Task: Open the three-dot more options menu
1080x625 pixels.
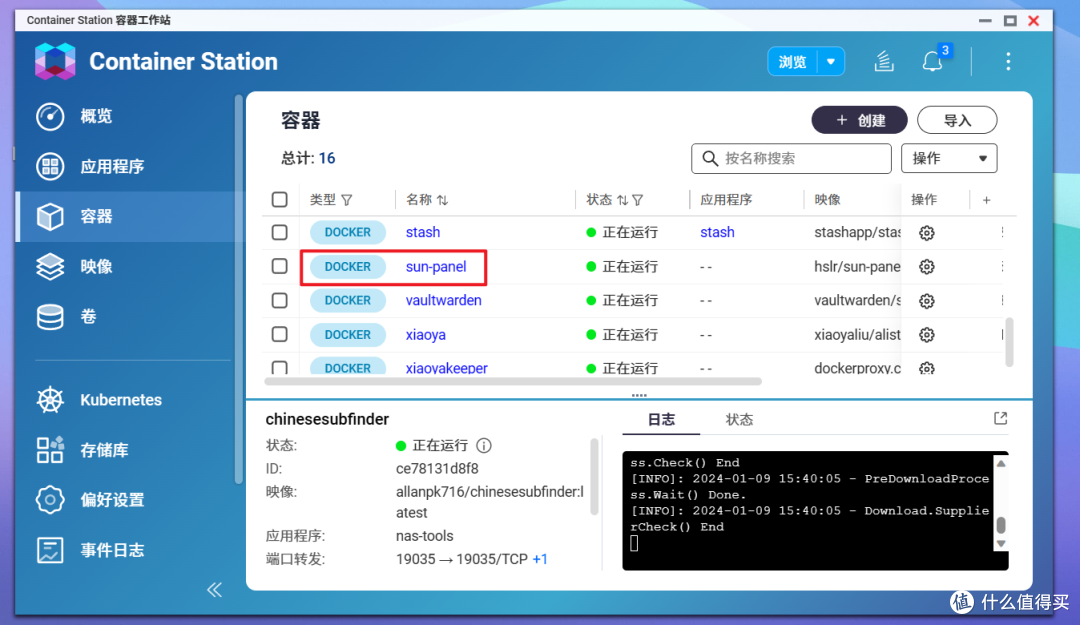Action: coord(1008,61)
